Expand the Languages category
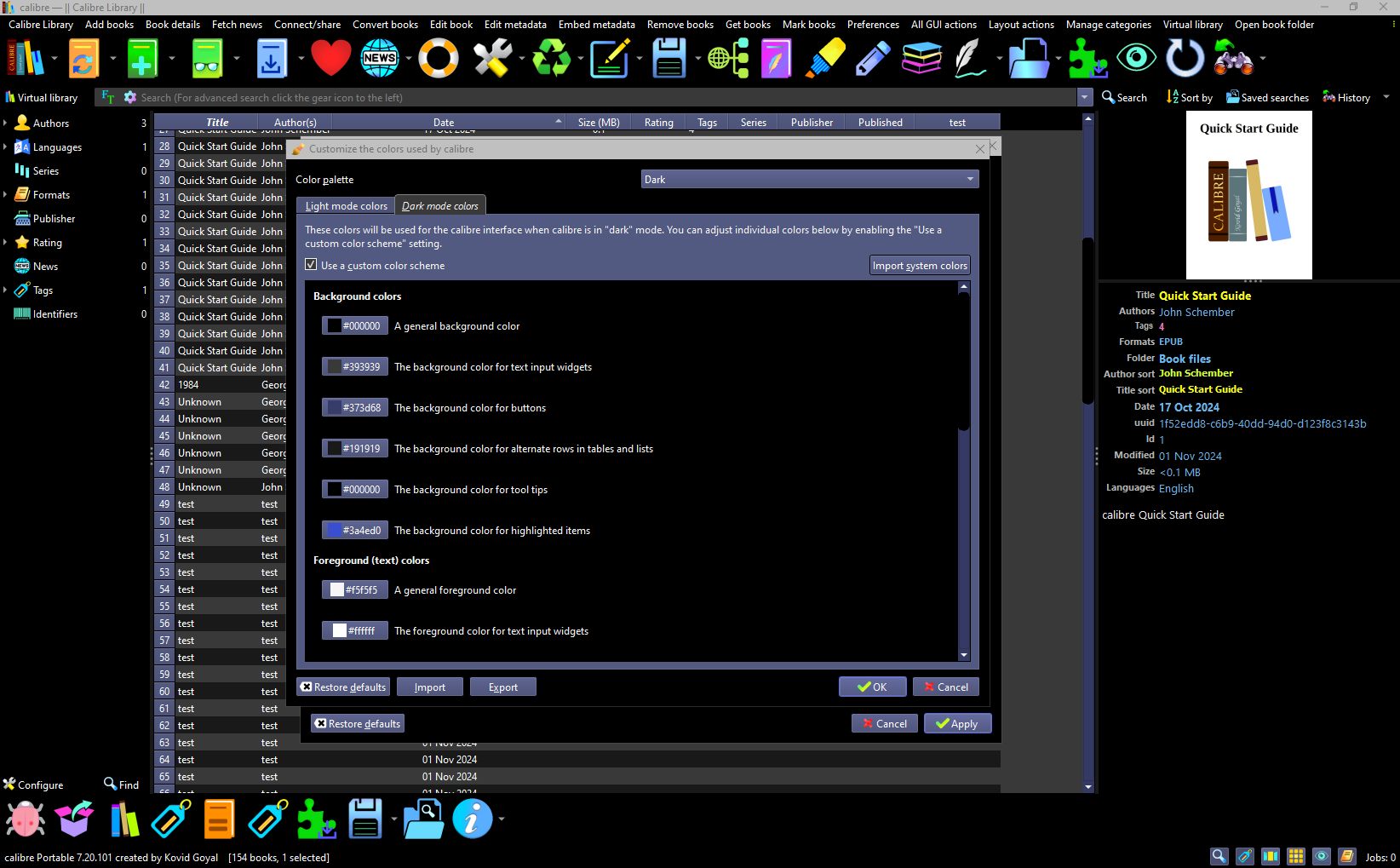 point(5,147)
